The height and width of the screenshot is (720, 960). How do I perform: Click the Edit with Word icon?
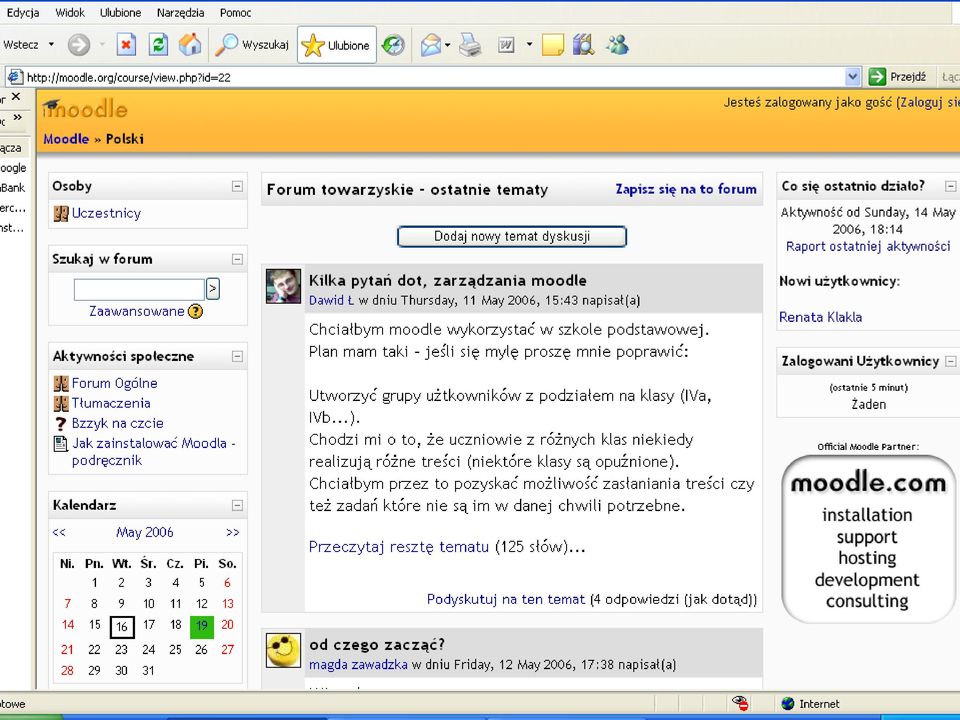[506, 45]
